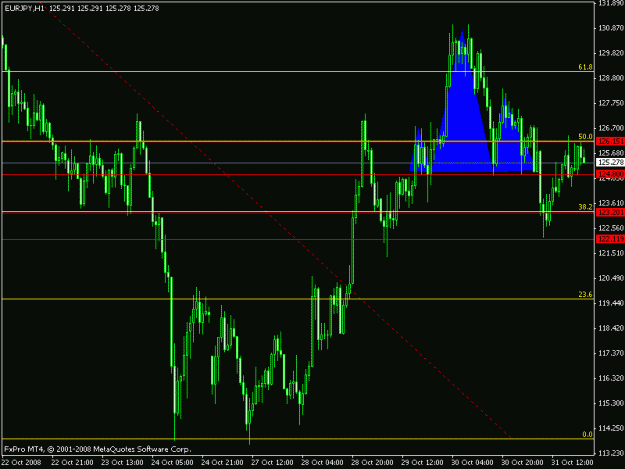Select the 23.6 Fibonacci level label
Viewport: 625px width, 469px height.
[x=585, y=294]
